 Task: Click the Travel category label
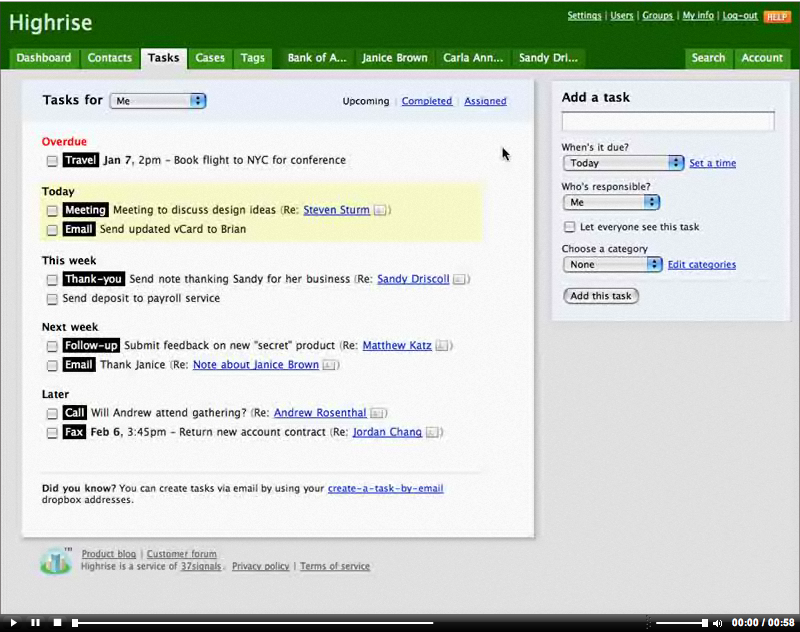tap(81, 160)
